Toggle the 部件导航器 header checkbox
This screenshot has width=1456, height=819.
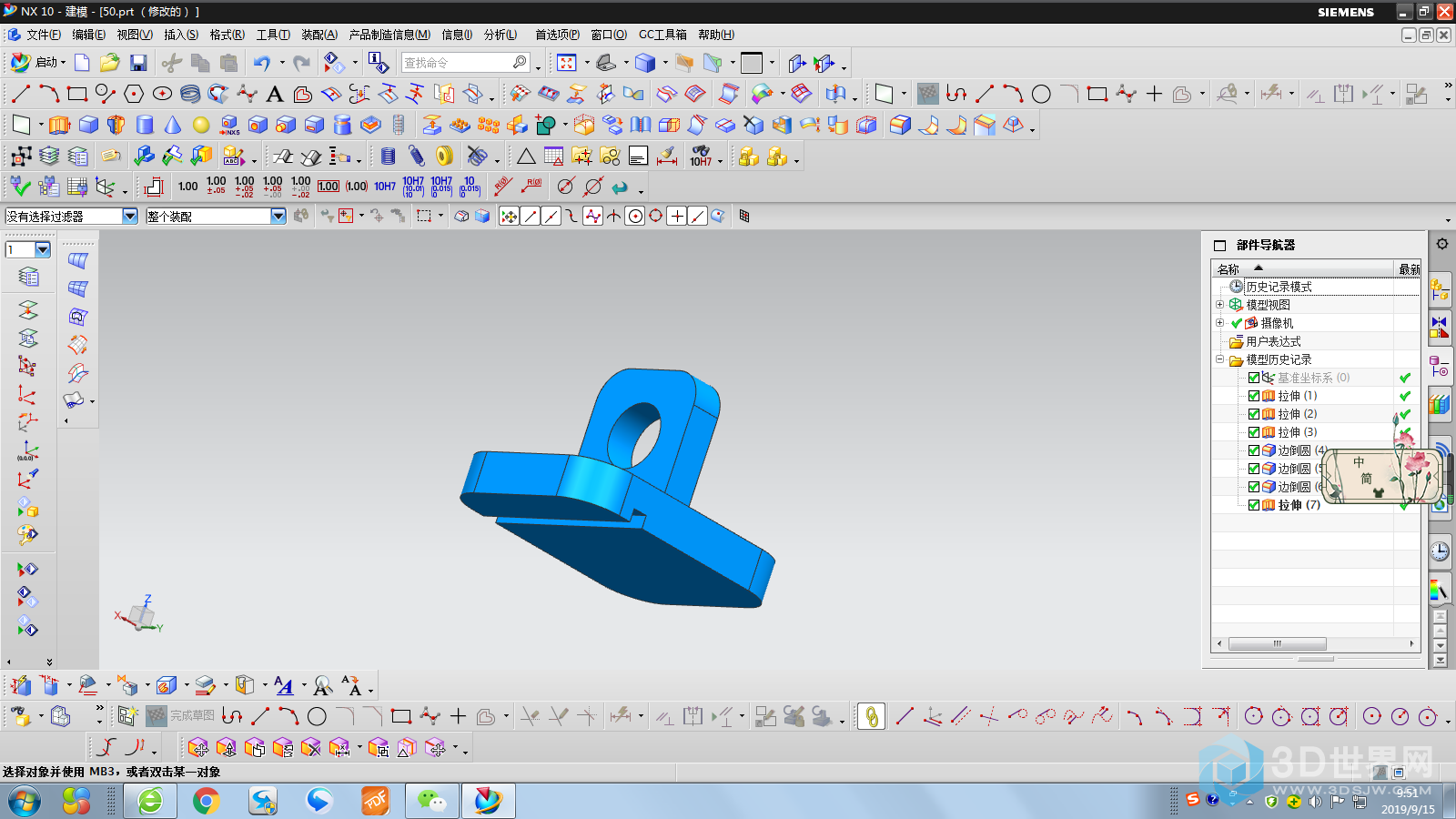[1220, 245]
